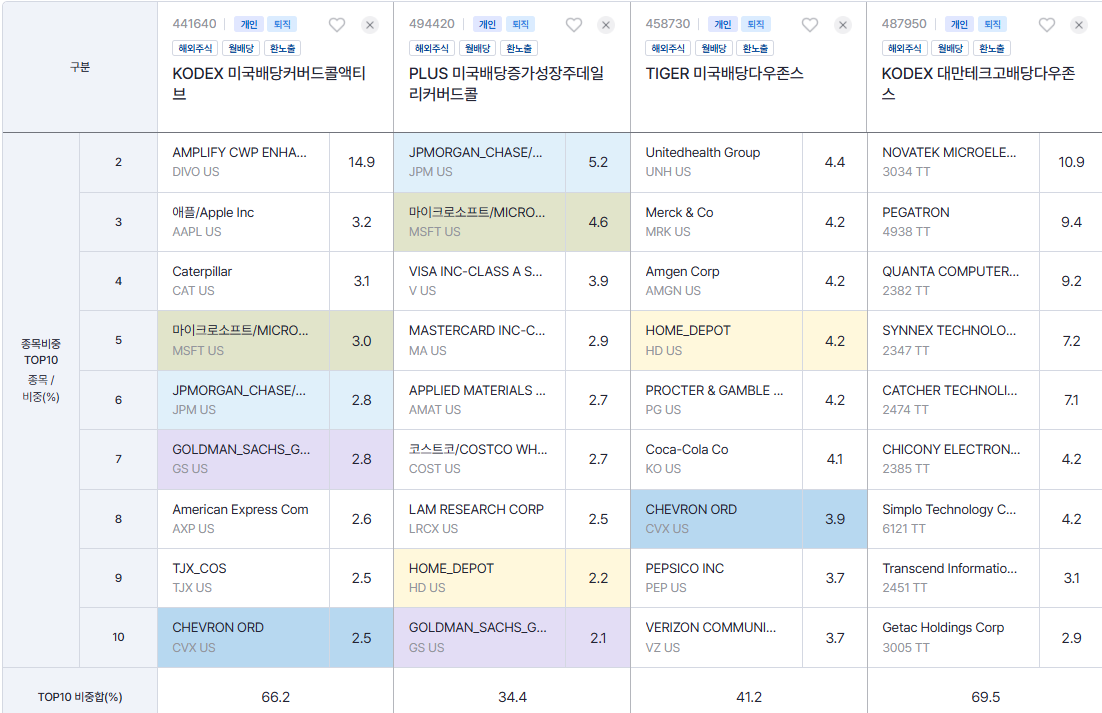The width and height of the screenshot is (1102, 713).
Task: Remove KODEX 미국배당커버드콜액티브 column with X
Action: click(x=370, y=25)
